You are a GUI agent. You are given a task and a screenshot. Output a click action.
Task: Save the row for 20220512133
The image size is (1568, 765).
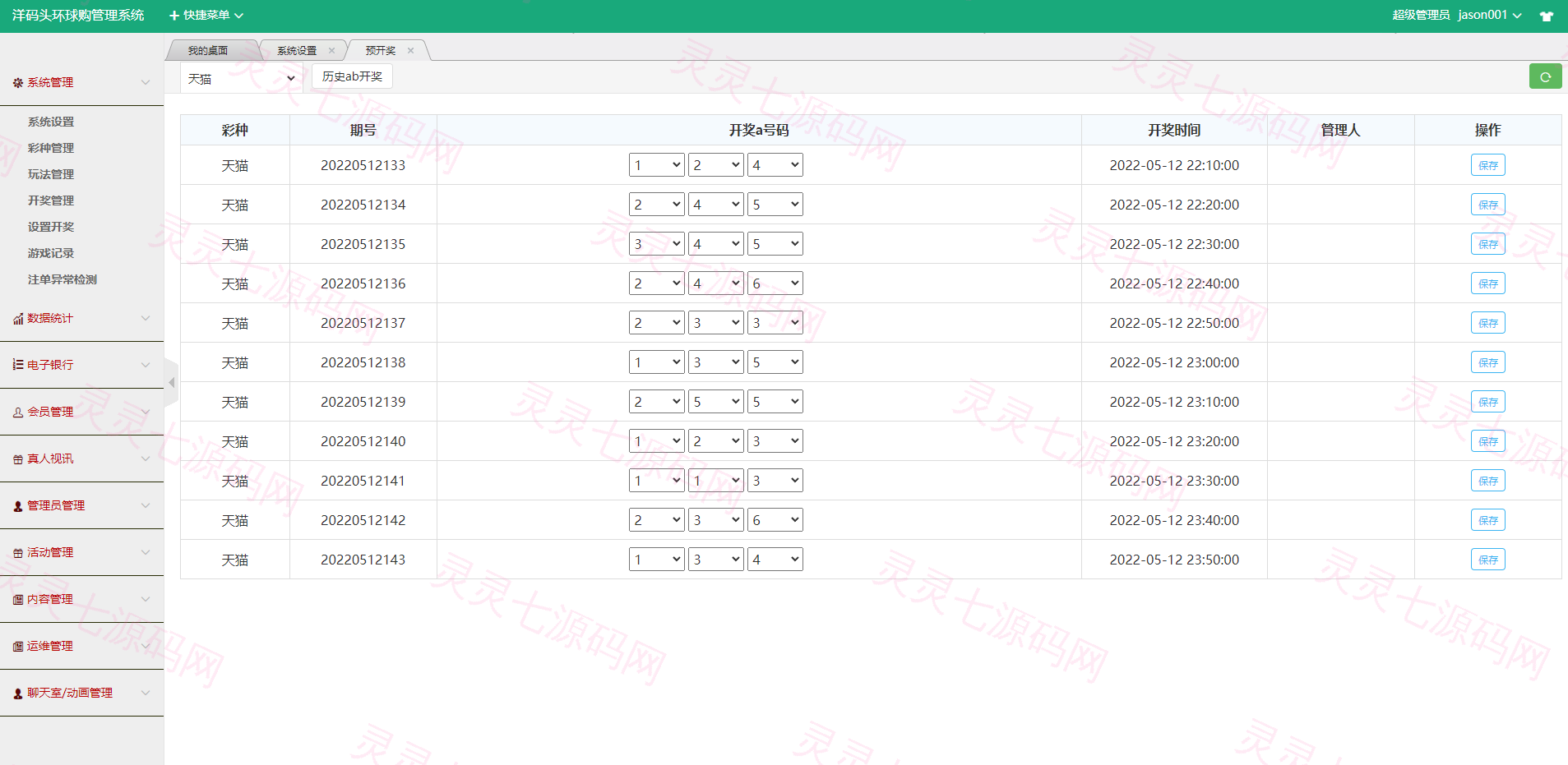pyautogui.click(x=1488, y=165)
